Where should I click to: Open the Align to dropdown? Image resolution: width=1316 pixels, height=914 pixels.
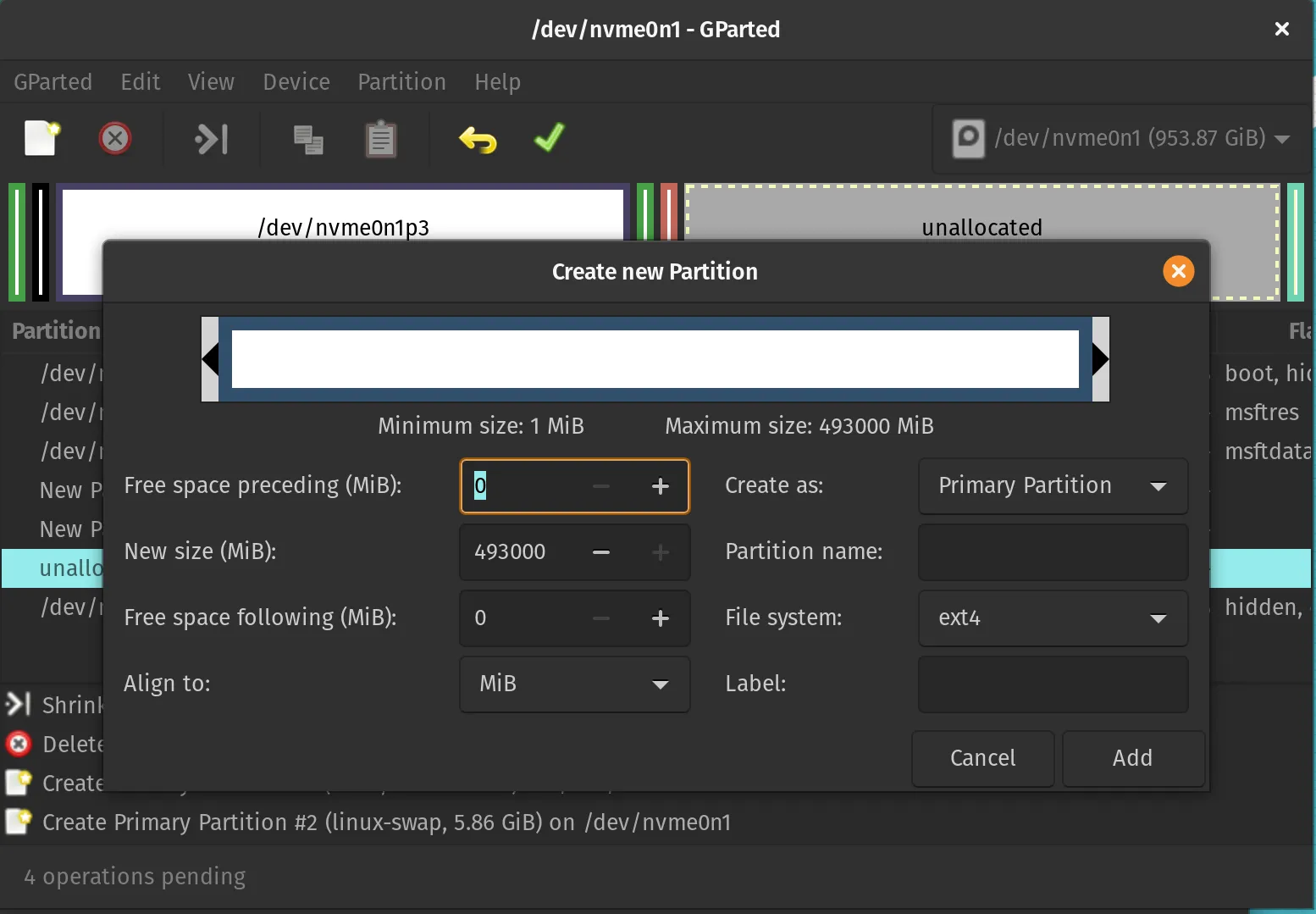point(575,684)
